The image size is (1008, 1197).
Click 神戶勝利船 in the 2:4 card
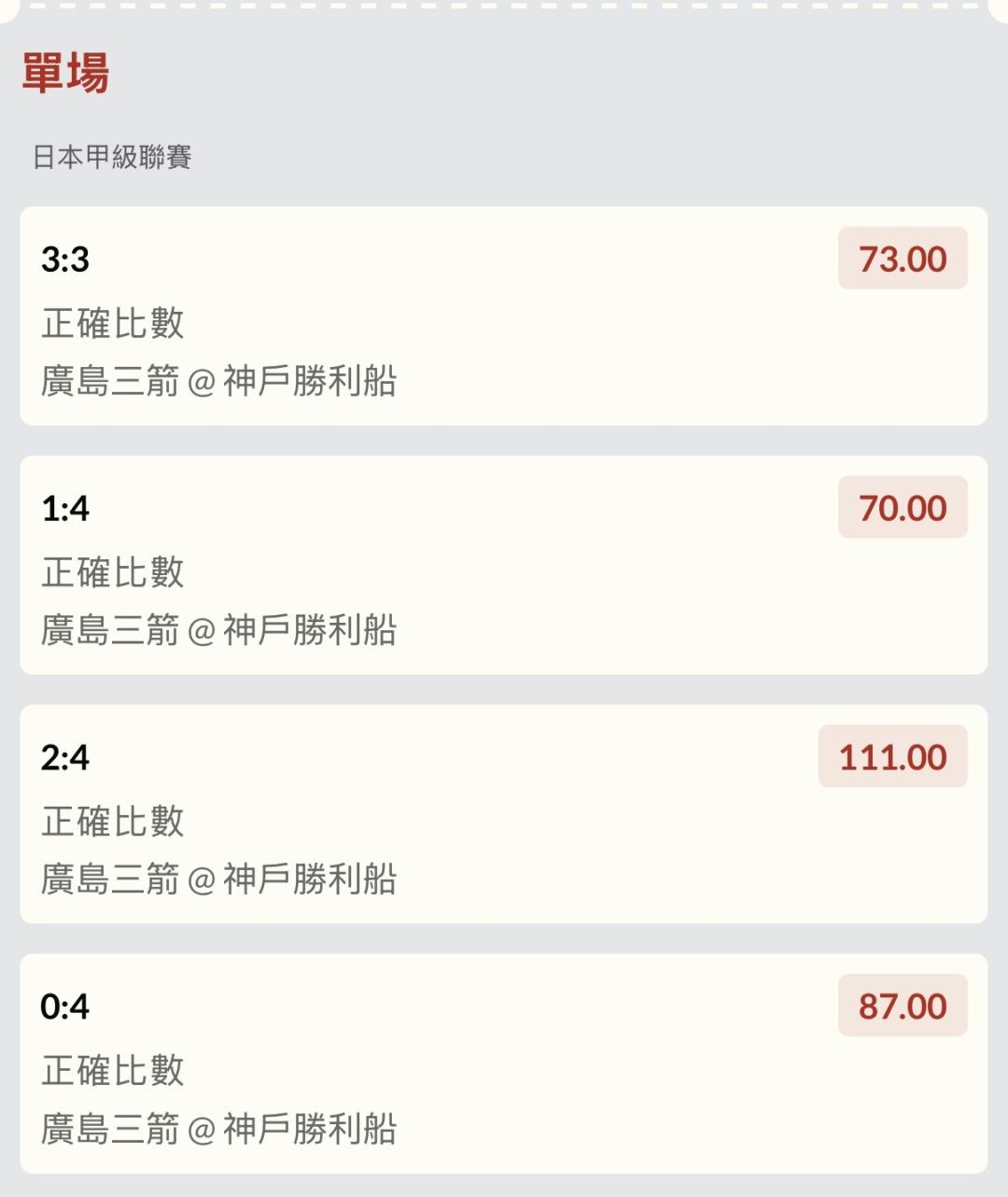(x=310, y=880)
